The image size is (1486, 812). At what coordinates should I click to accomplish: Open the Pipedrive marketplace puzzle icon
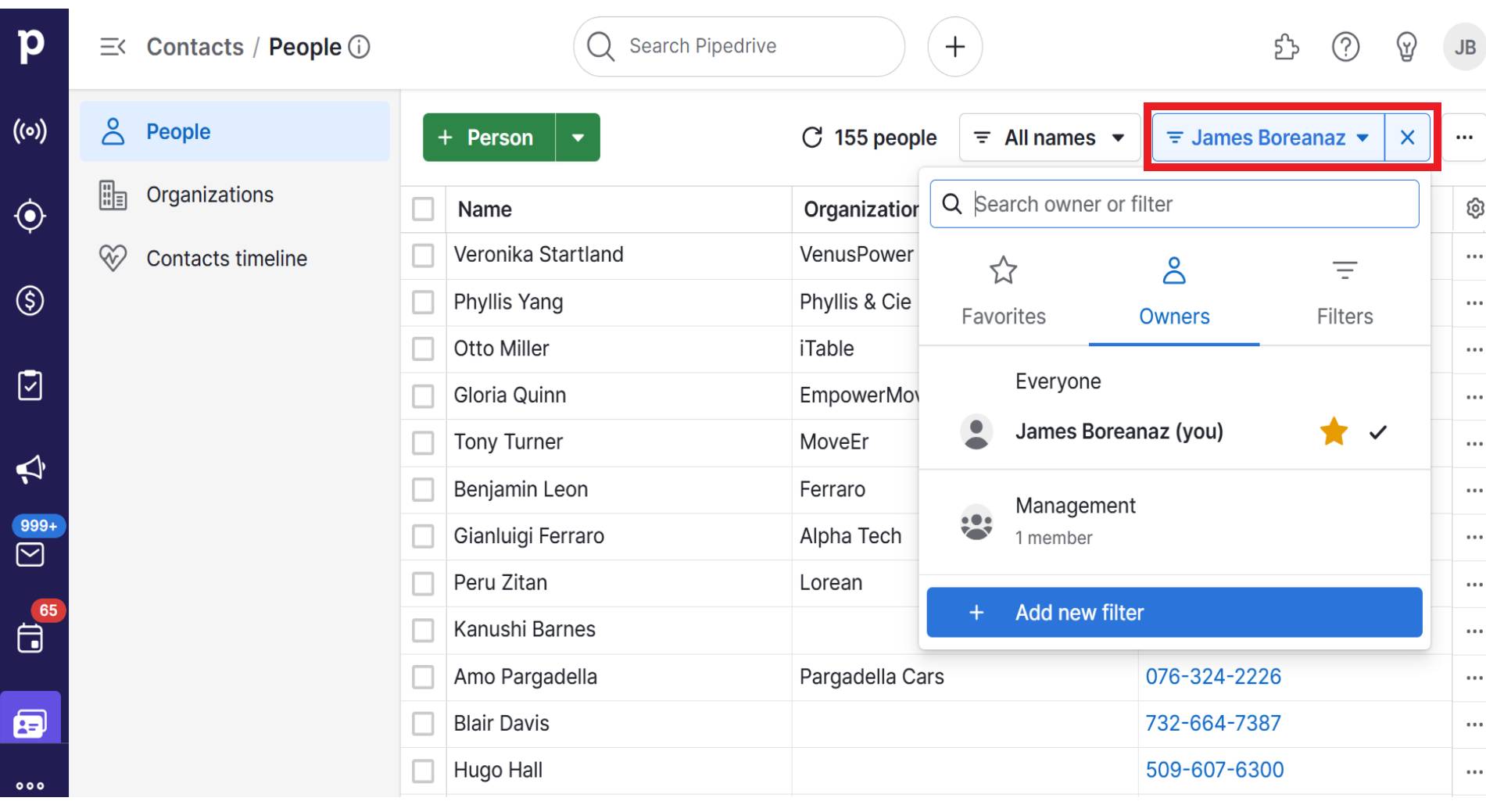click(1284, 47)
